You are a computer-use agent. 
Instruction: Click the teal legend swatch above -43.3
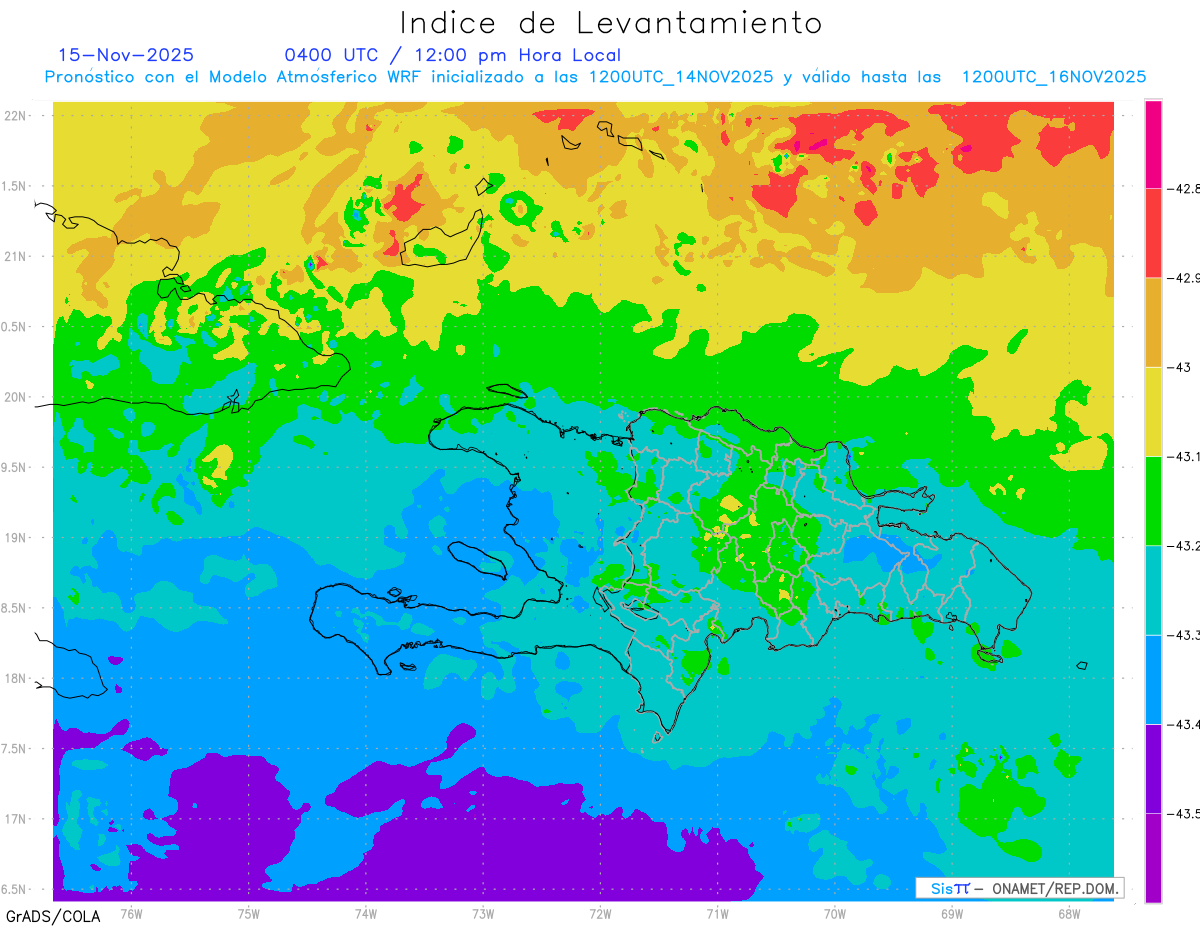(x=1153, y=590)
